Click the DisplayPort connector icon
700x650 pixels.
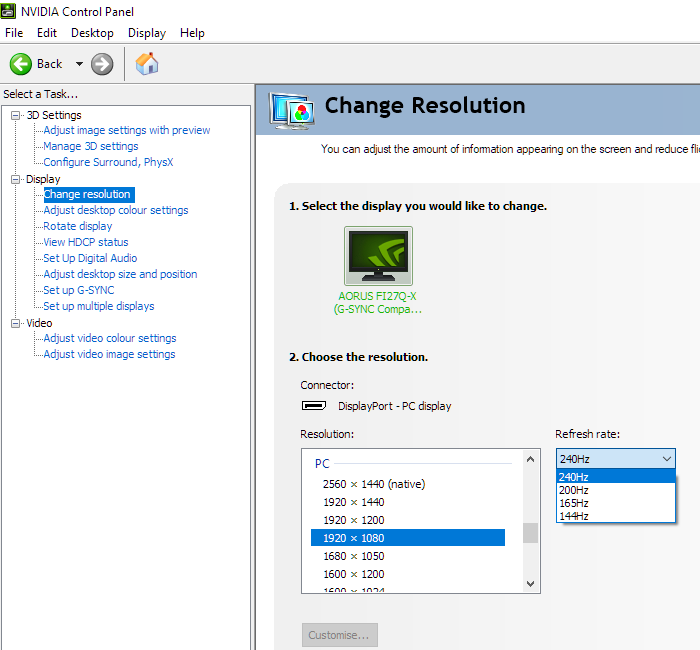click(x=314, y=405)
